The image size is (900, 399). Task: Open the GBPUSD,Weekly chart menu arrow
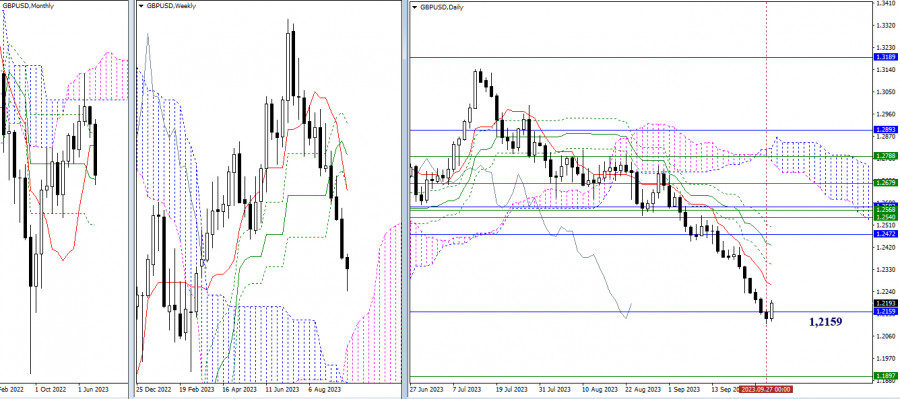(142, 6)
